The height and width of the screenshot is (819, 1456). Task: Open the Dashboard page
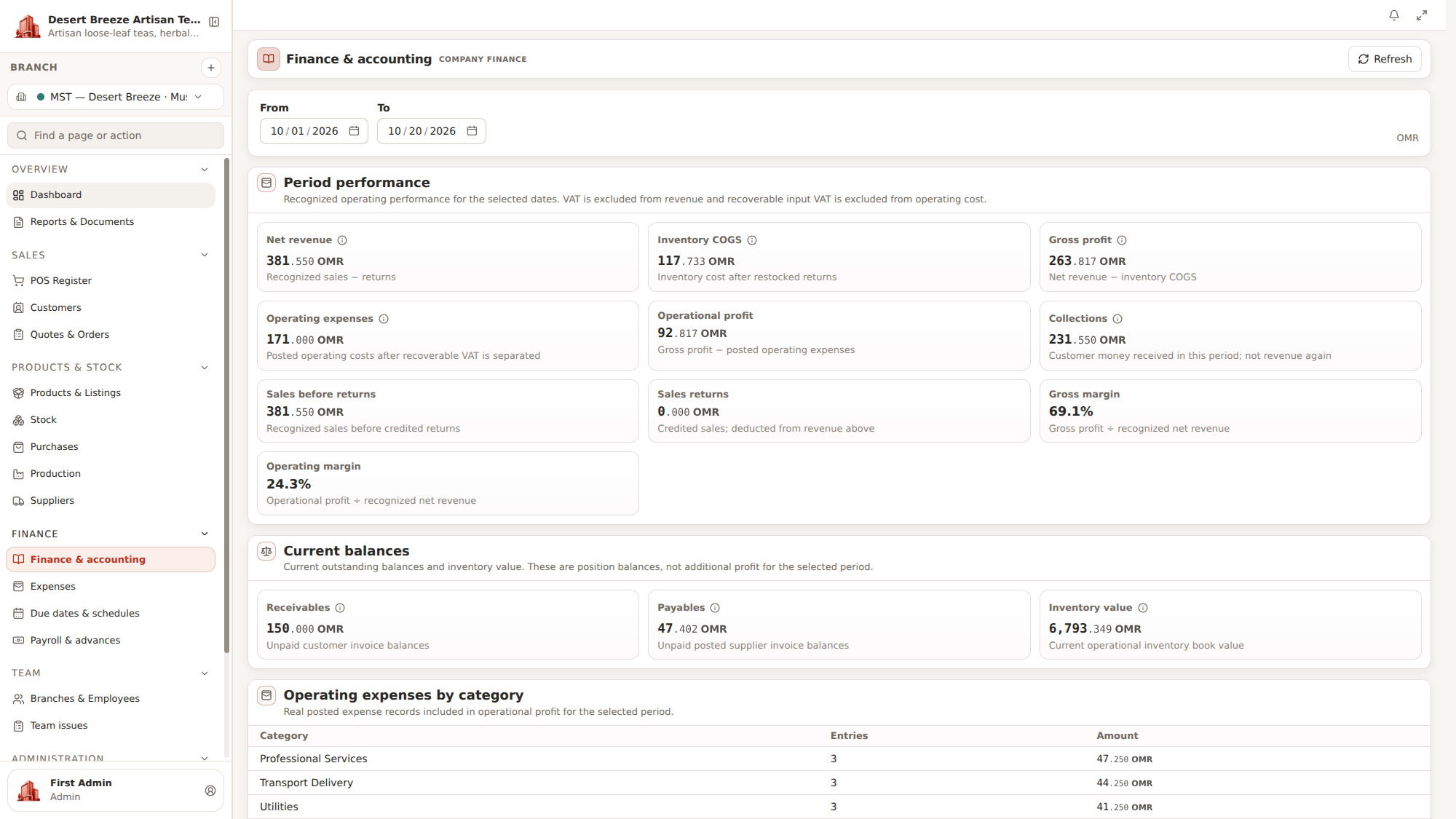[x=111, y=195]
